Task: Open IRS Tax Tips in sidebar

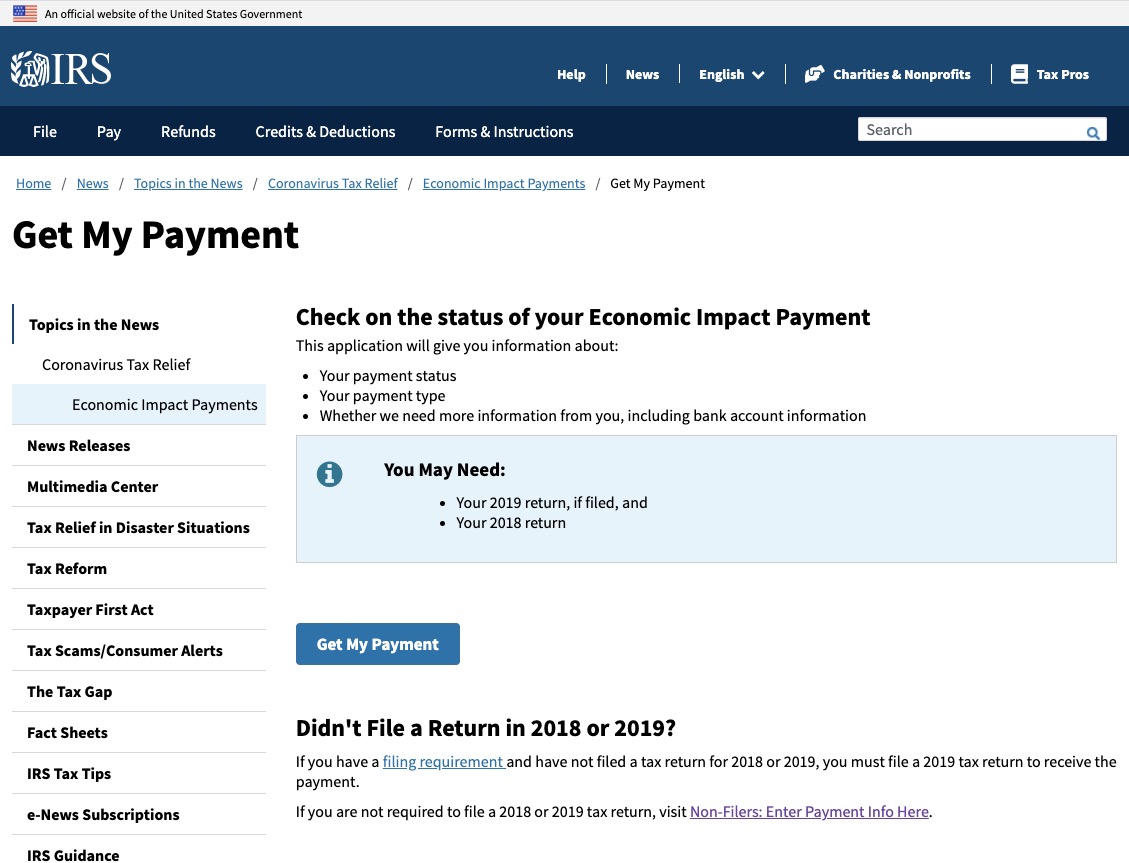Action: 69,774
